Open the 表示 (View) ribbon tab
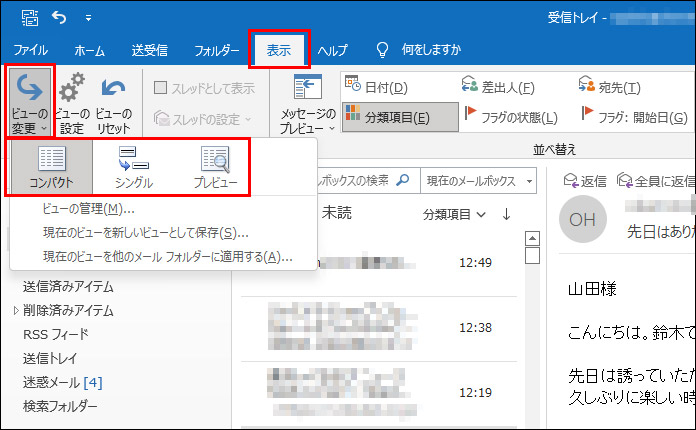 [280, 50]
